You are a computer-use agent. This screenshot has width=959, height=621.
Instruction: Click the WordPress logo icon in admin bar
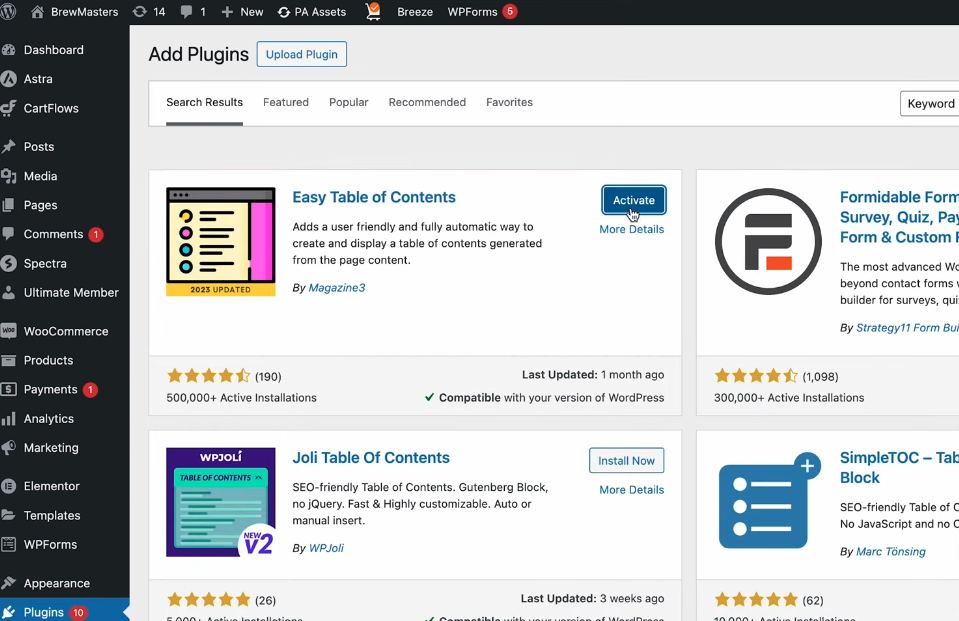point(11,12)
